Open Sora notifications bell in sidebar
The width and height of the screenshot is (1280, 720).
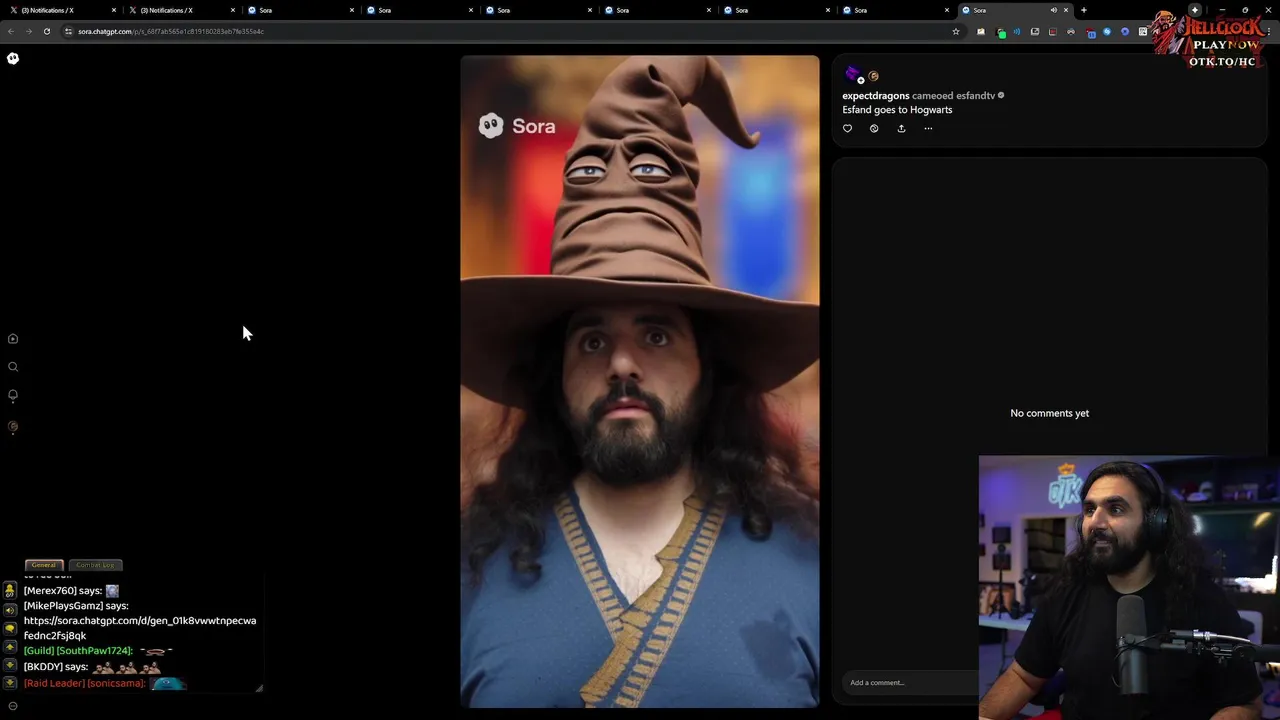pos(13,395)
